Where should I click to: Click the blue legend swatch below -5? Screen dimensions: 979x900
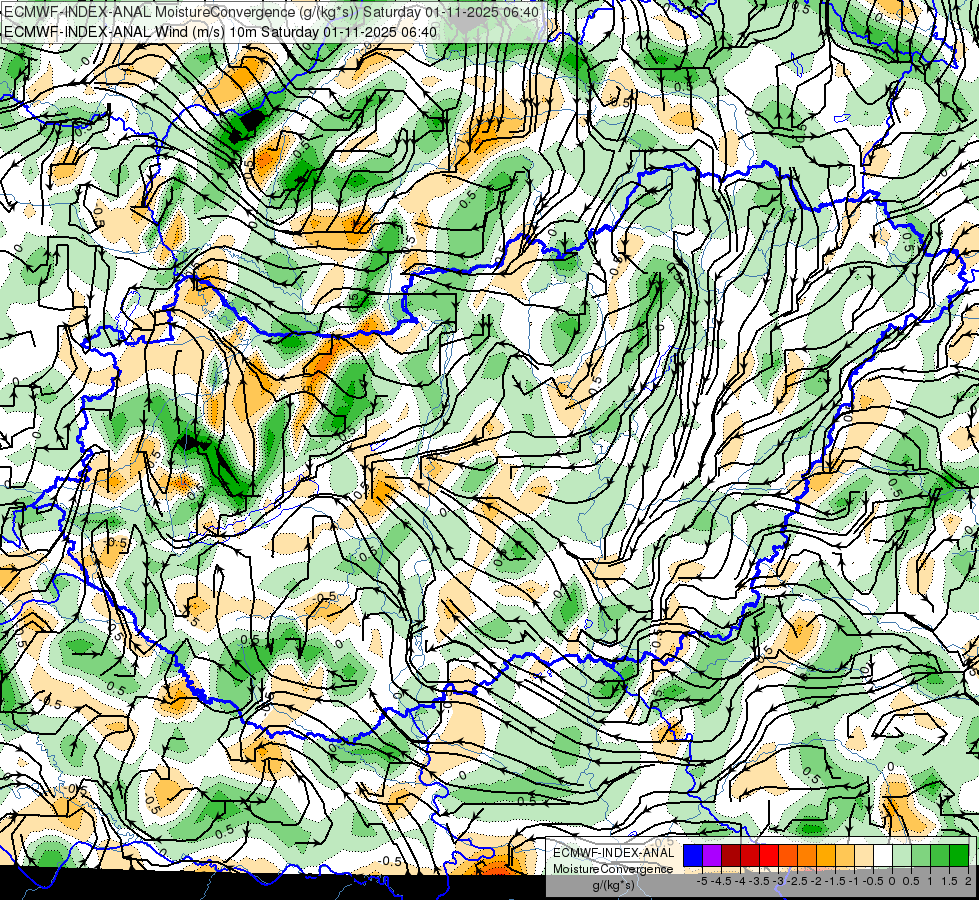693,856
